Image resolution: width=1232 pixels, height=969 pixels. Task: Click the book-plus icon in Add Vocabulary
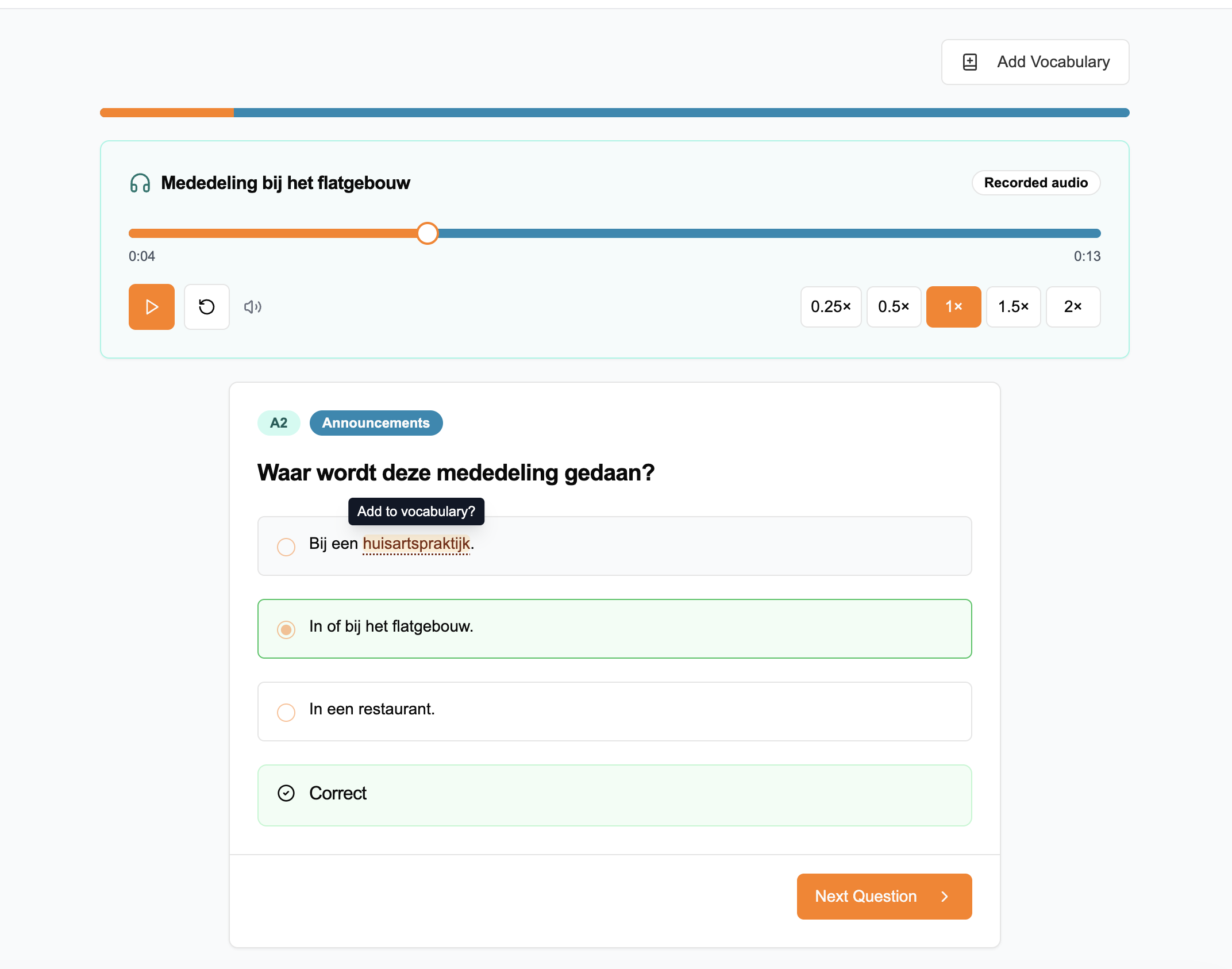(x=970, y=62)
